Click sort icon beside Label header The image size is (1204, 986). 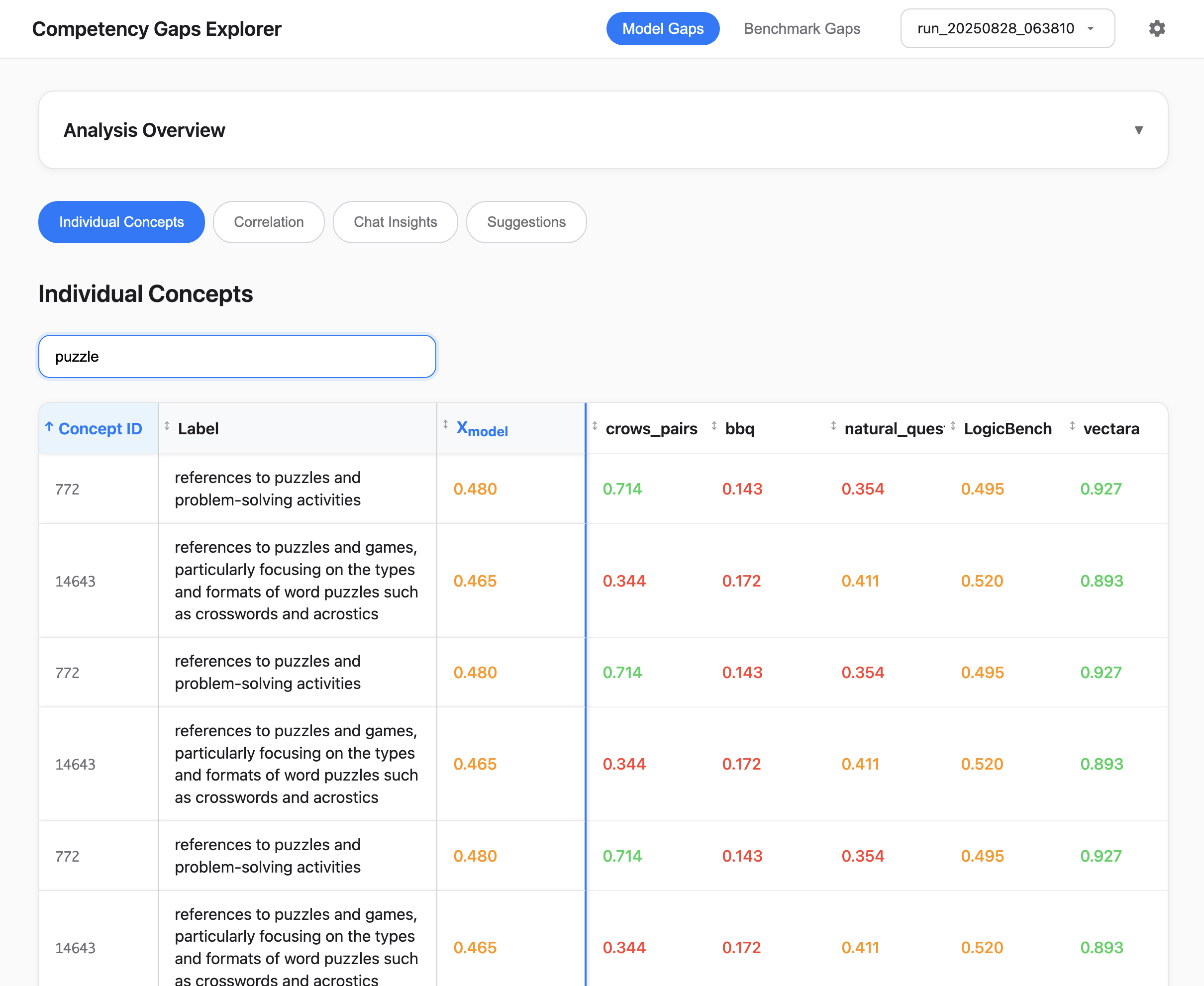167,425
